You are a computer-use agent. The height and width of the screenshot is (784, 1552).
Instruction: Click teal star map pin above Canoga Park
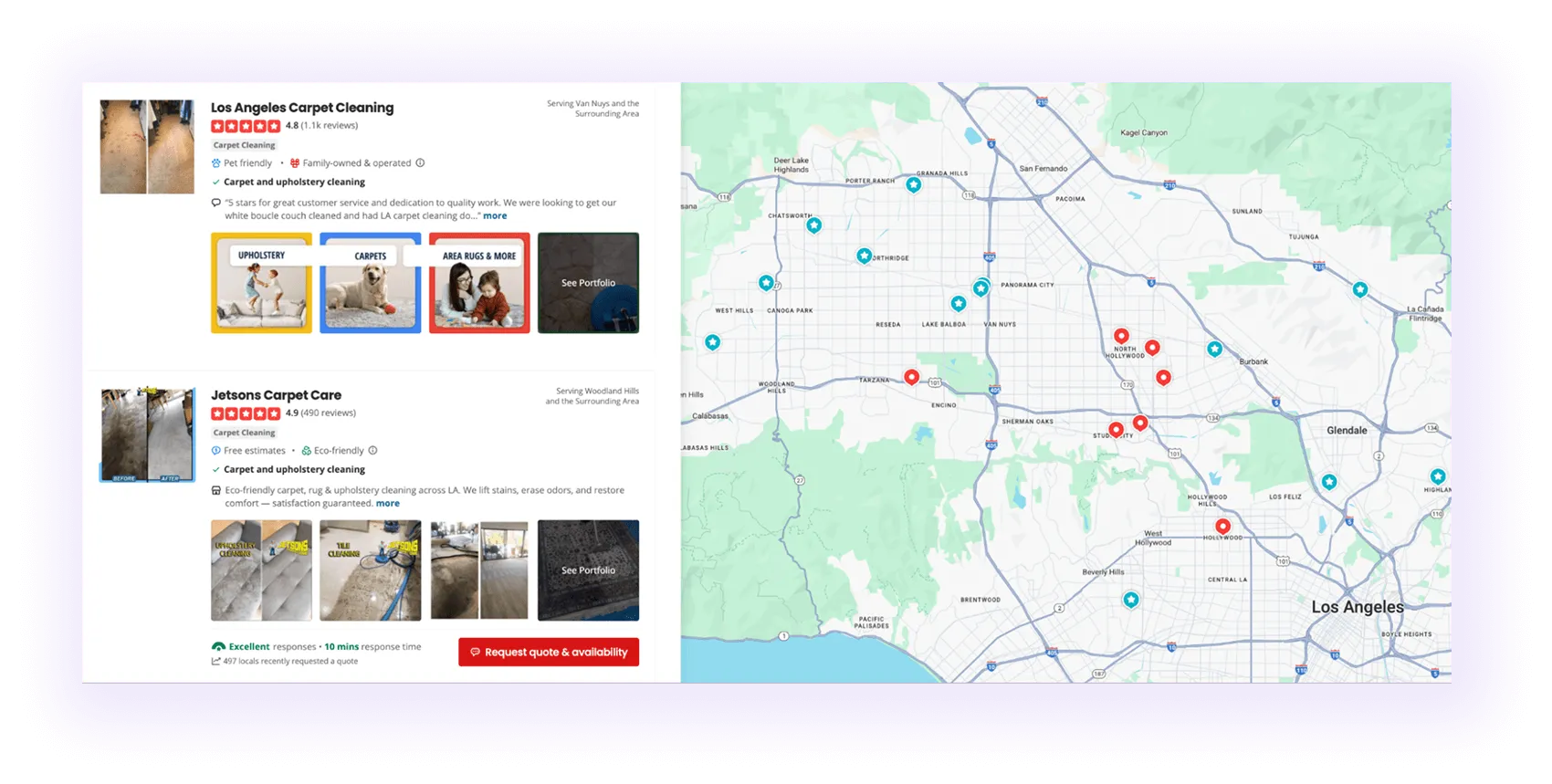(766, 283)
